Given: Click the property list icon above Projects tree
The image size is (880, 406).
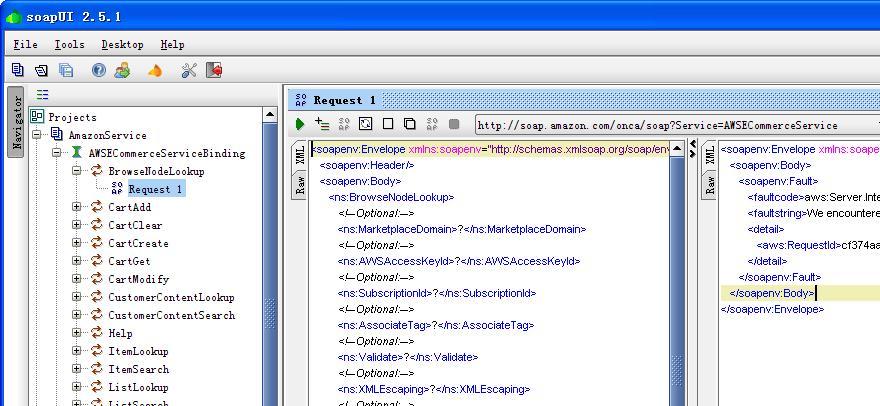Looking at the screenshot, I should click(x=42, y=95).
